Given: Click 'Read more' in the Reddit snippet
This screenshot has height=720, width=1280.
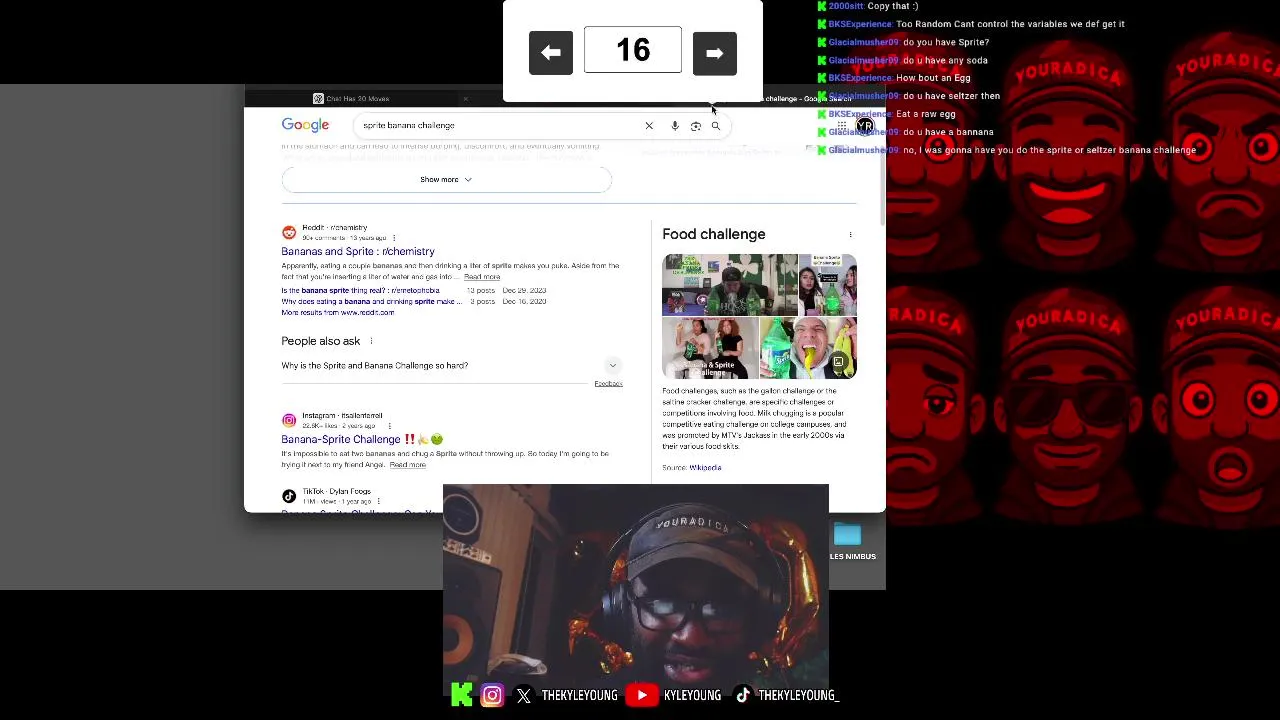Looking at the screenshot, I should [482, 277].
